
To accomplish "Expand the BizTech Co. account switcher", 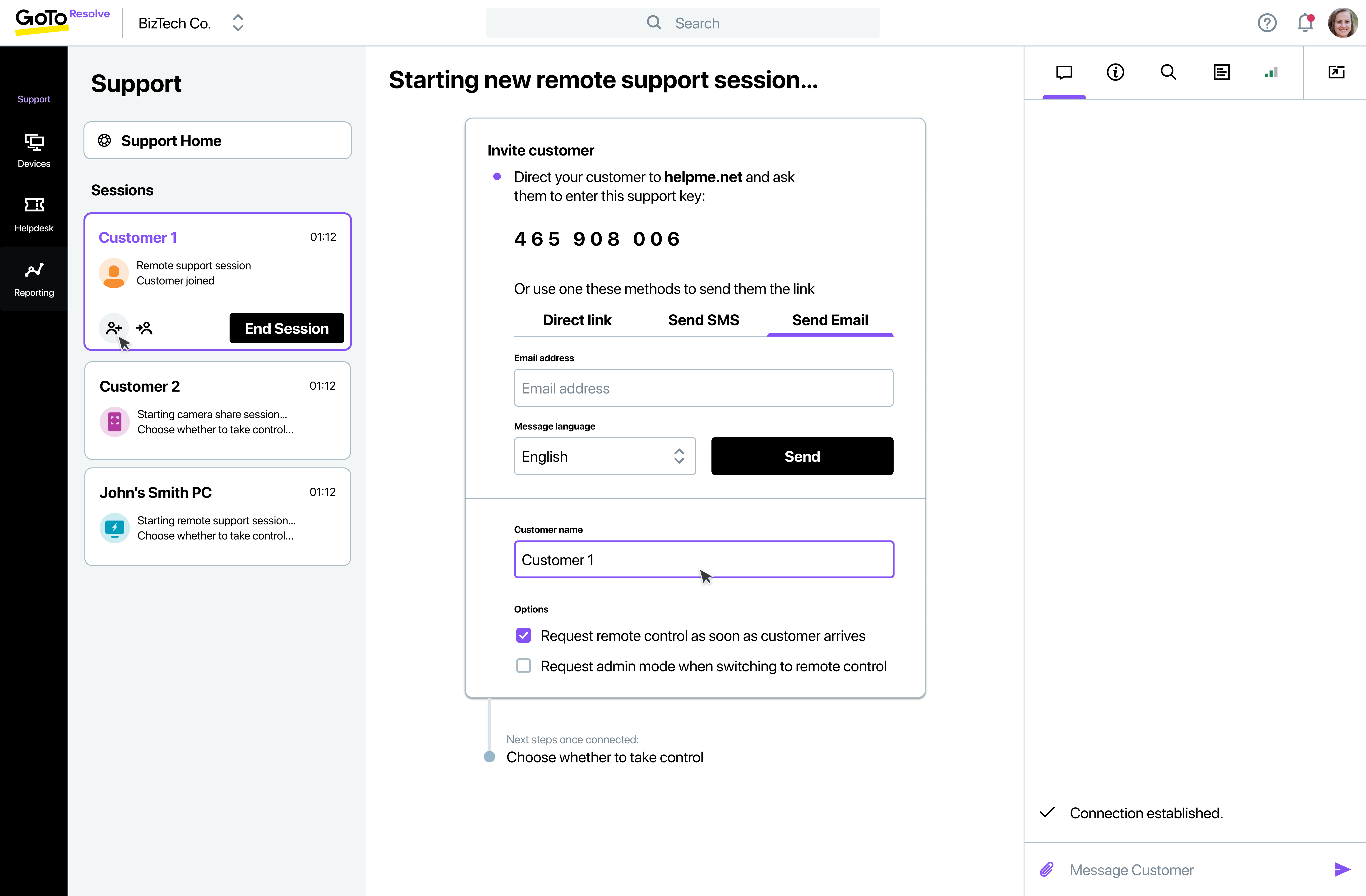I will coord(238,23).
